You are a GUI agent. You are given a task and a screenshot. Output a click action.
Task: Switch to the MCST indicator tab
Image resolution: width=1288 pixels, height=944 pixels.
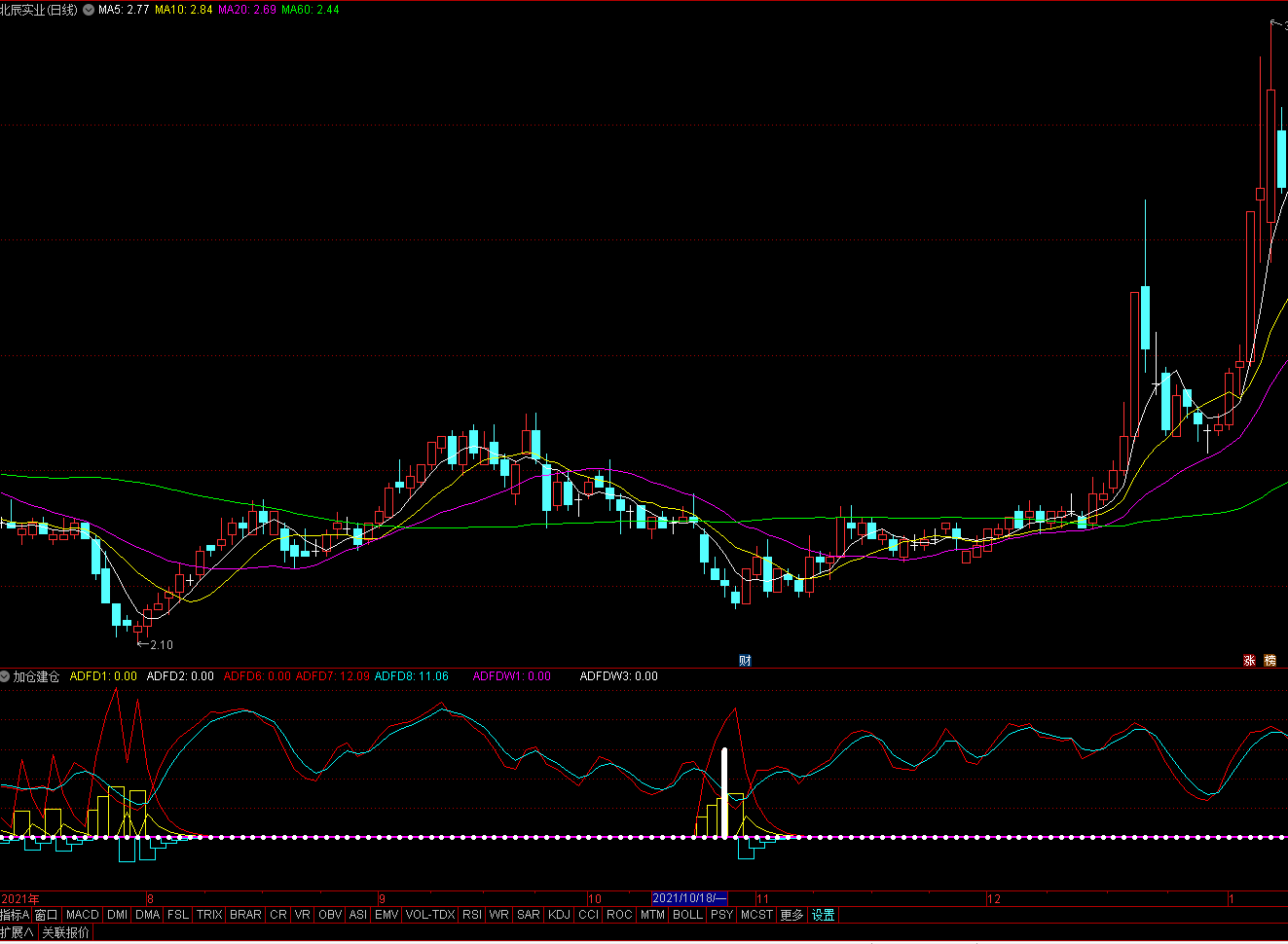[x=756, y=915]
